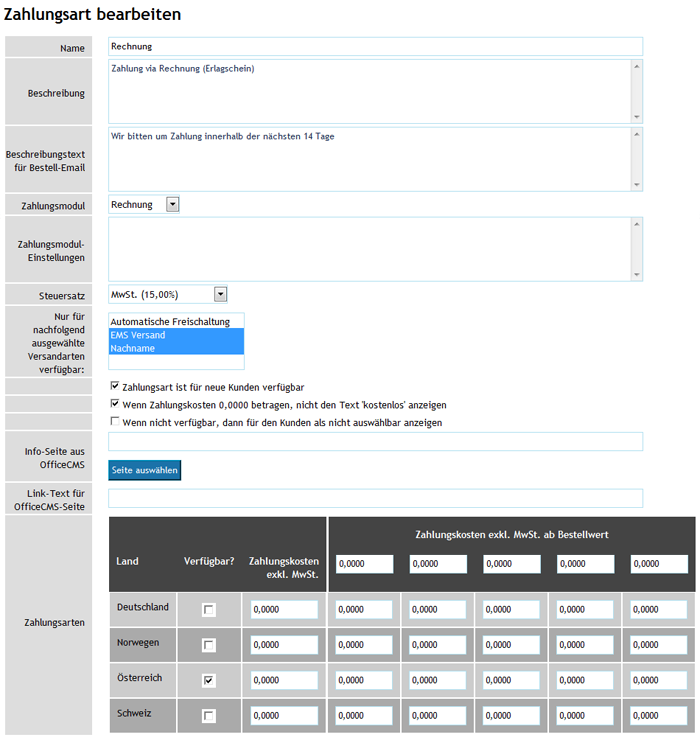
Task: Enable 'als nicht auswählbar anzeigen' checkbox
Action: [114, 421]
